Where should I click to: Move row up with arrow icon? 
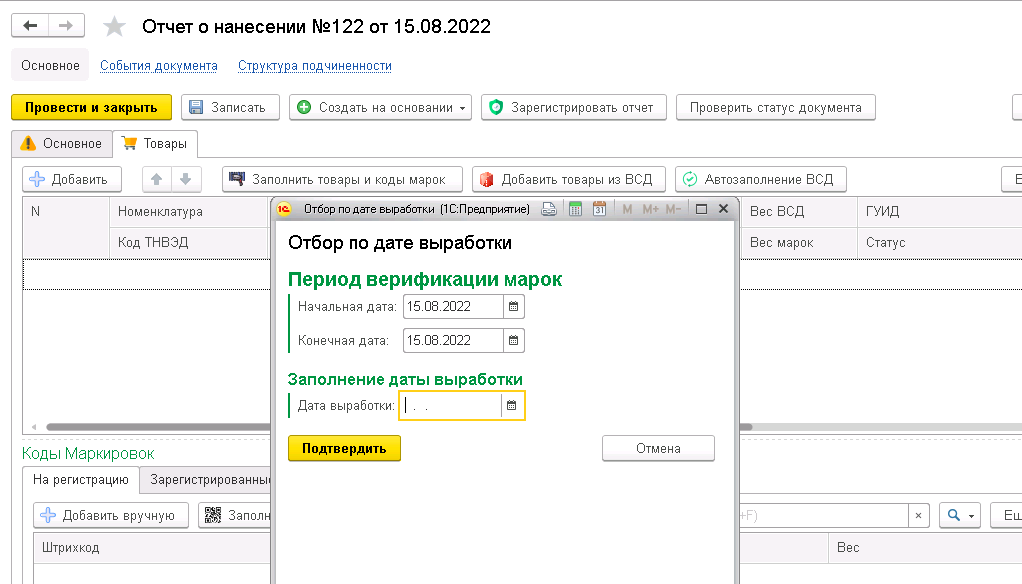[156, 179]
